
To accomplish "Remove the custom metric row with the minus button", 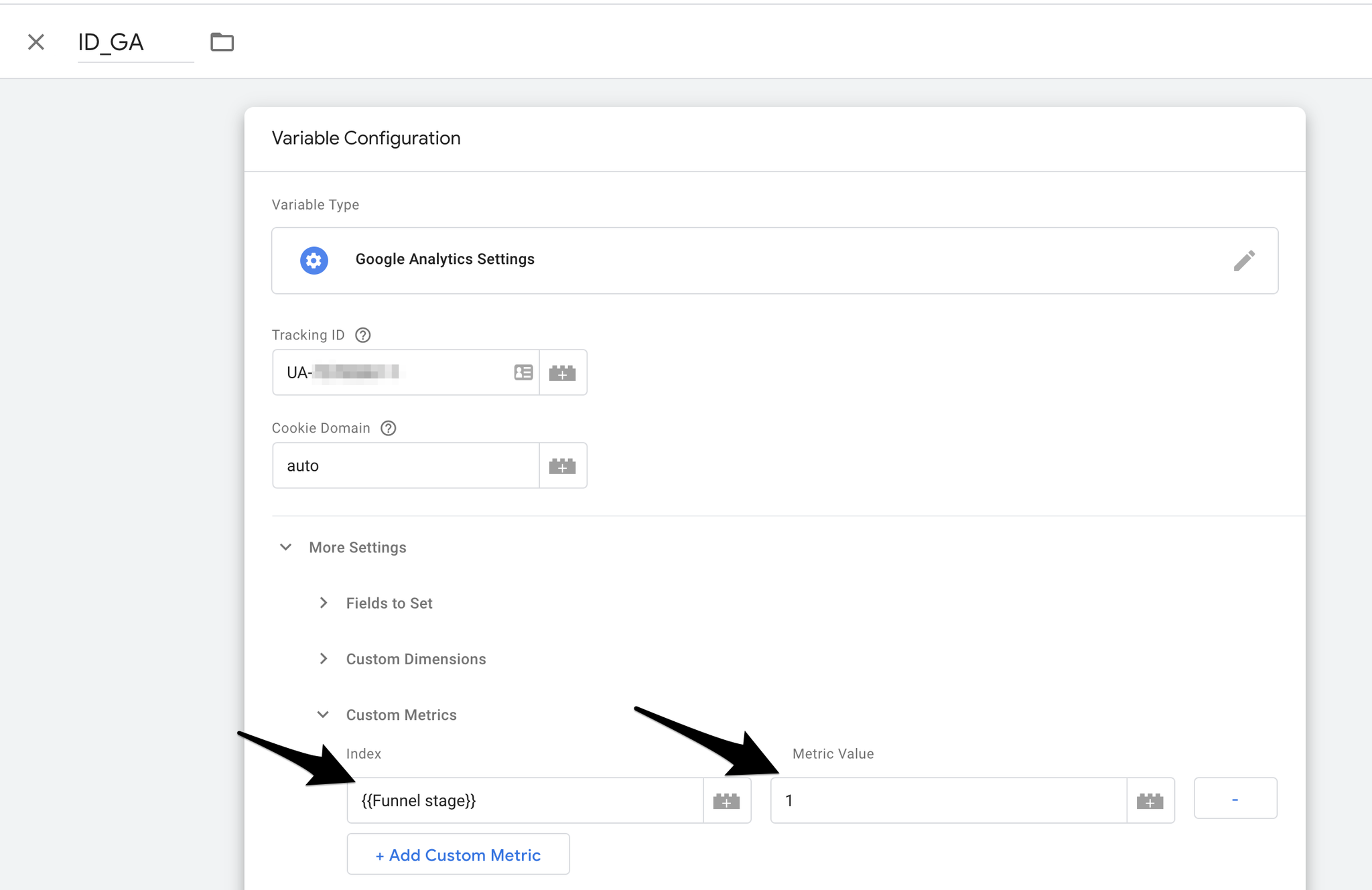I will pyautogui.click(x=1235, y=798).
